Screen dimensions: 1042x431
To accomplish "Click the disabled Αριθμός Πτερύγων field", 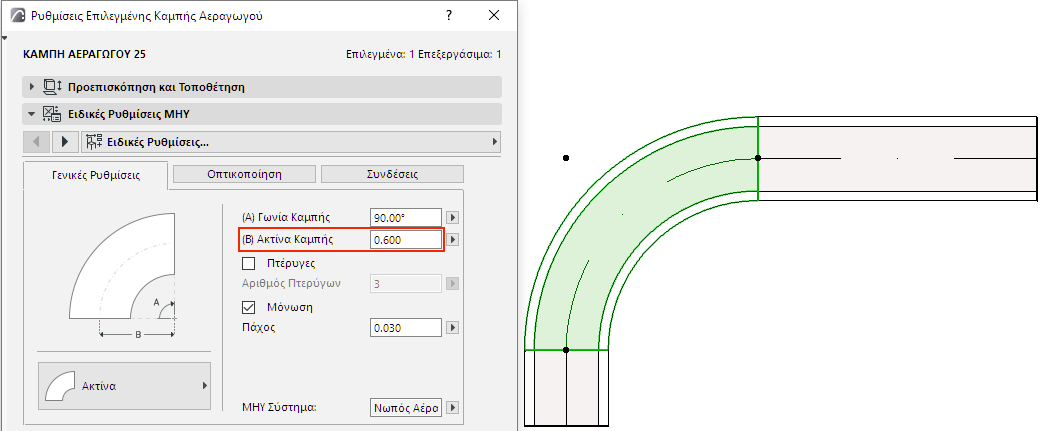I will tap(406, 284).
